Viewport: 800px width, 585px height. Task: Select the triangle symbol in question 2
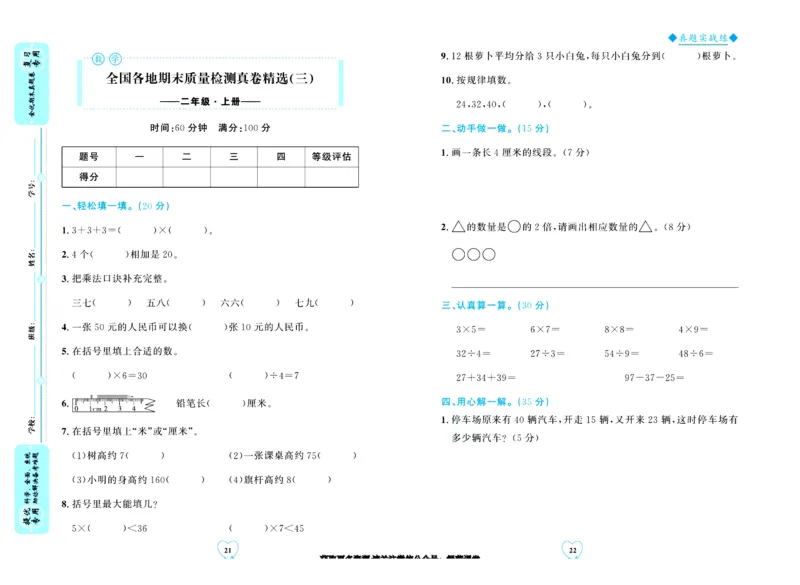coord(459,226)
